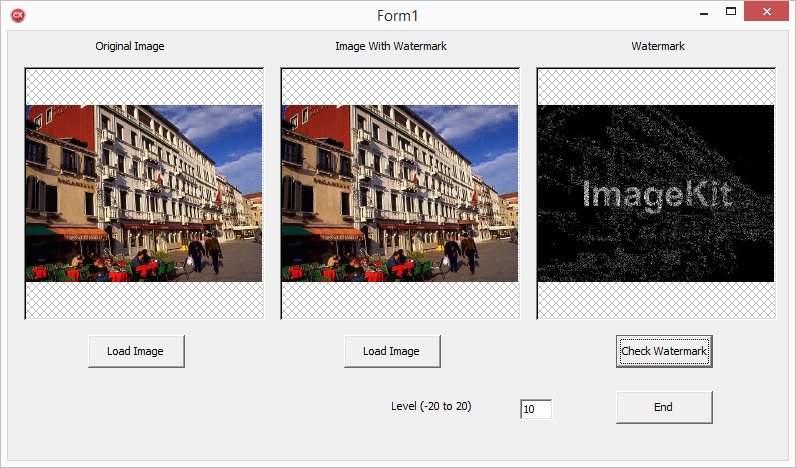Viewport: 796px width, 468px height.
Task: Click the 'Image With Watermark' label
Action: [x=391, y=46]
